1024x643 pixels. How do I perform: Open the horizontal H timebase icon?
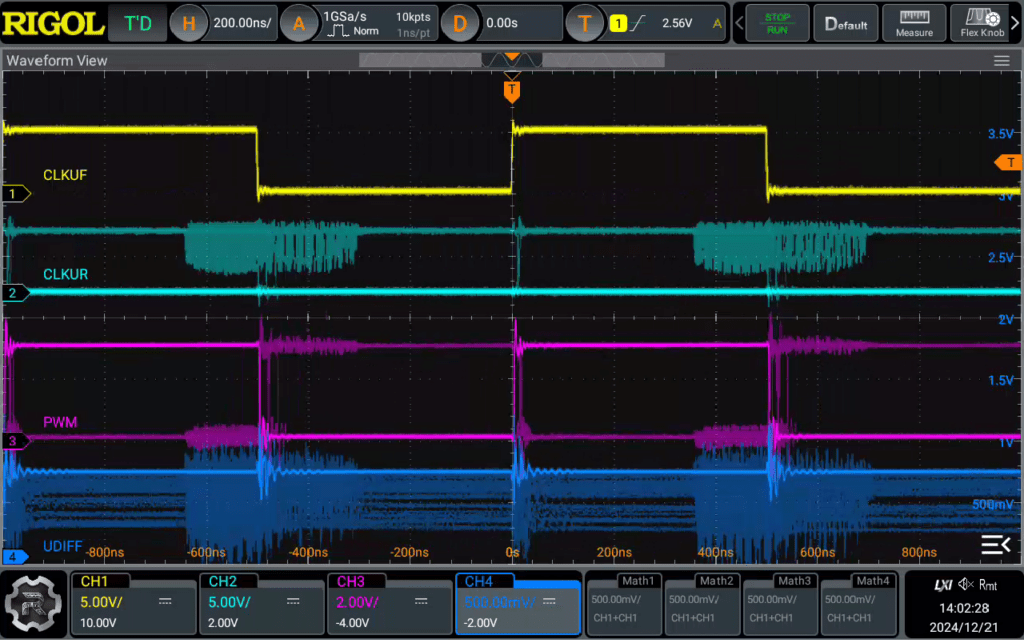(189, 24)
